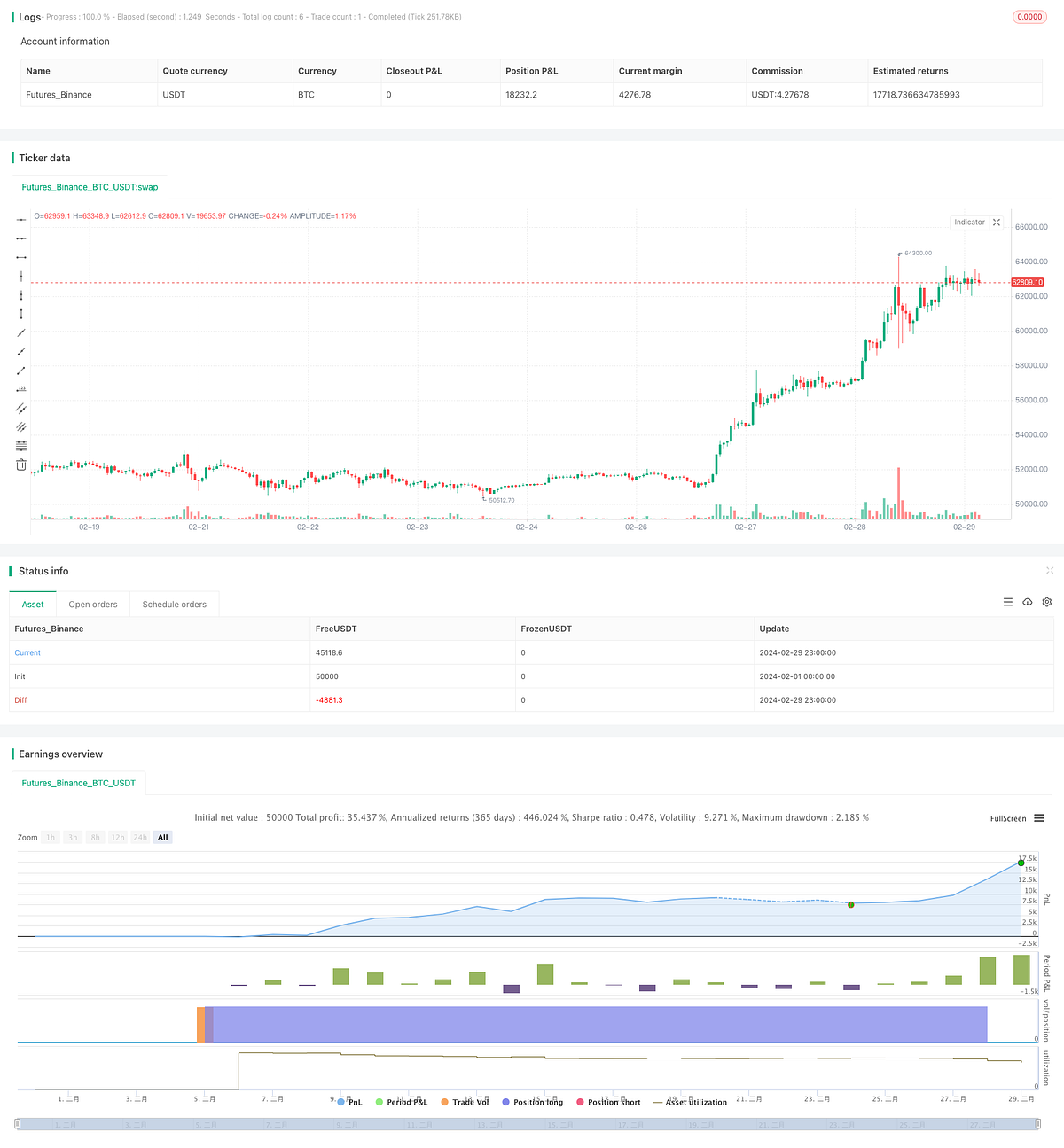Screen dimensions: 1064x1148
Task: Open the Current asset details link
Action: tap(27, 652)
